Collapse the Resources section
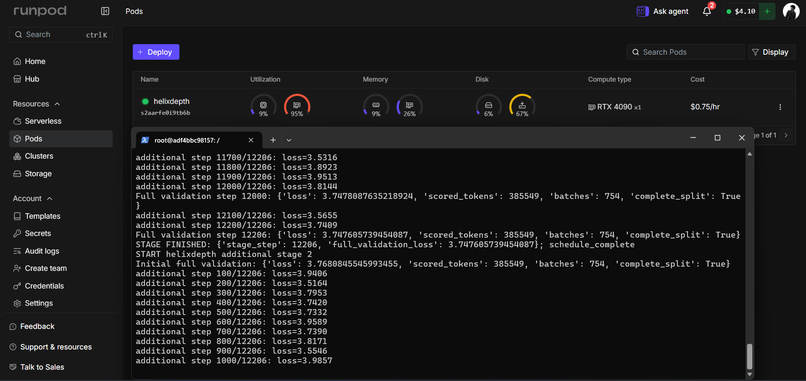806x381 pixels. click(36, 104)
